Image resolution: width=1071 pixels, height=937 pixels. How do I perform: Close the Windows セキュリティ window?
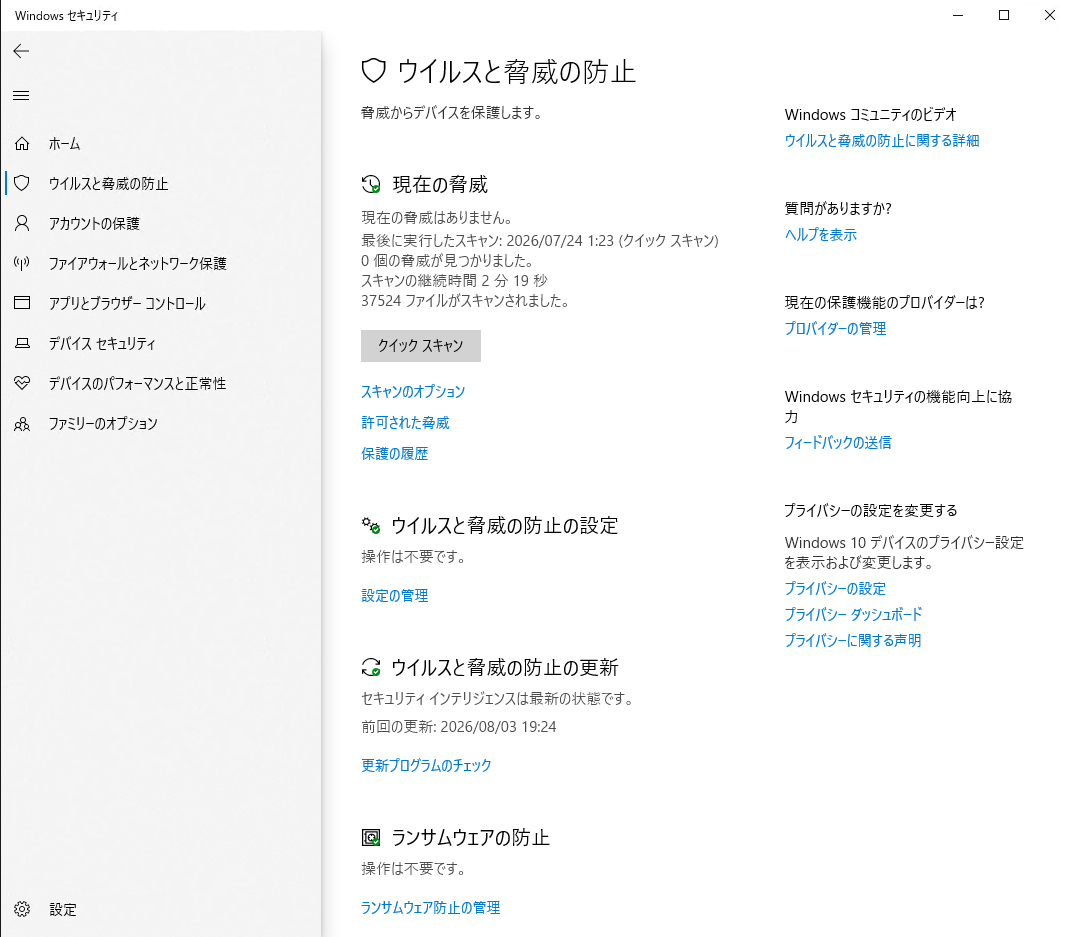[1050, 15]
